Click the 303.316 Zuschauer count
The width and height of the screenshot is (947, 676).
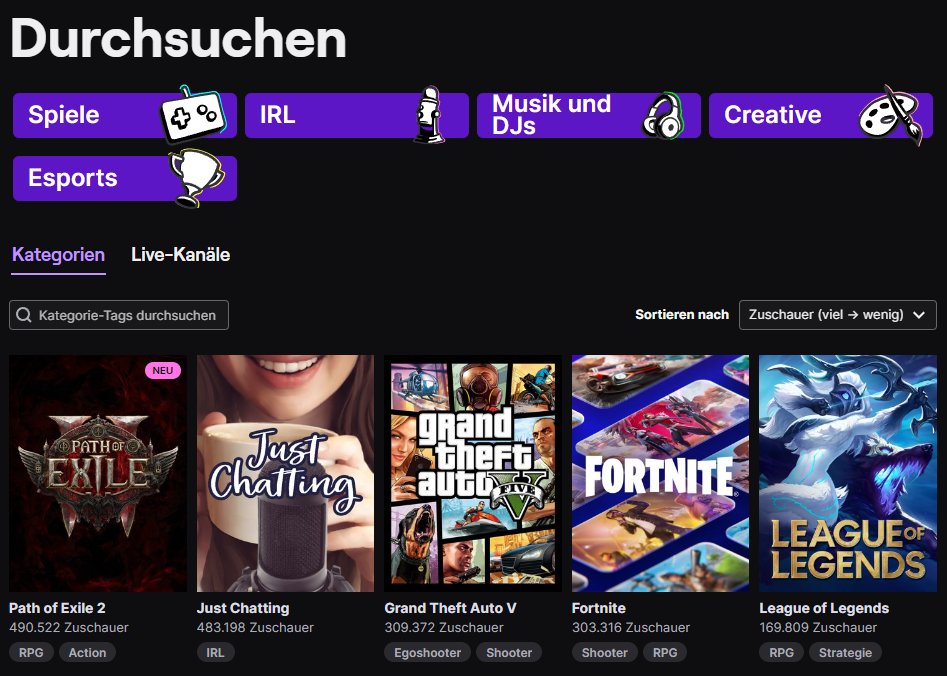coord(631,628)
